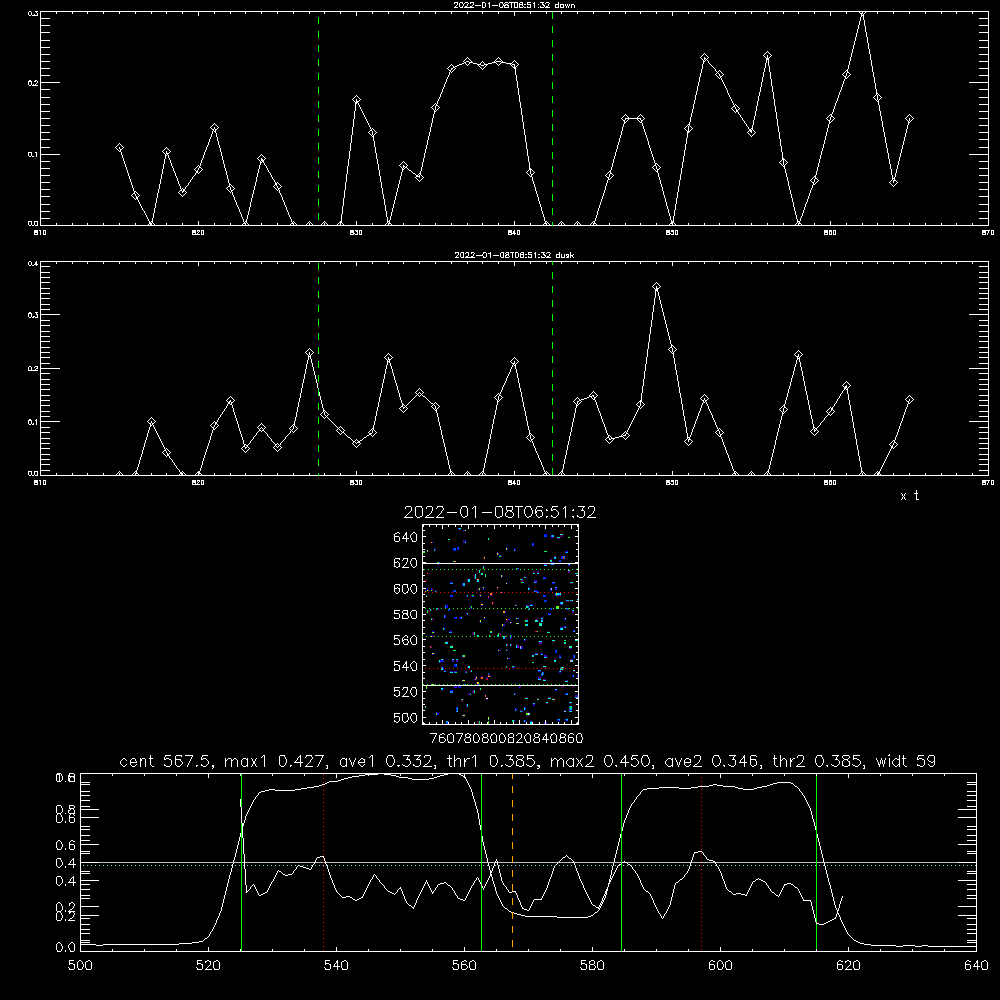Click the 'thr2 0.385' threshold value
Screen dimensions: 1000x1000
pos(818,761)
